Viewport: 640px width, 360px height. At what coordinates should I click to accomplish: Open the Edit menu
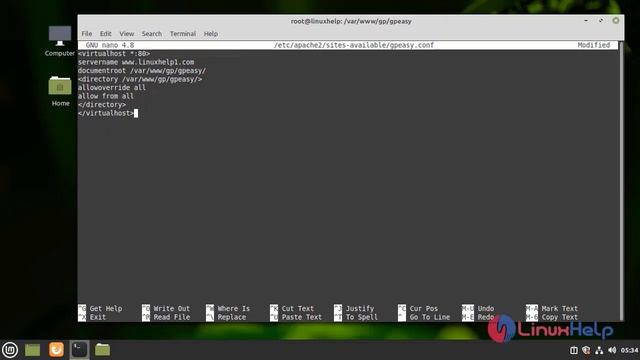[x=105, y=34]
